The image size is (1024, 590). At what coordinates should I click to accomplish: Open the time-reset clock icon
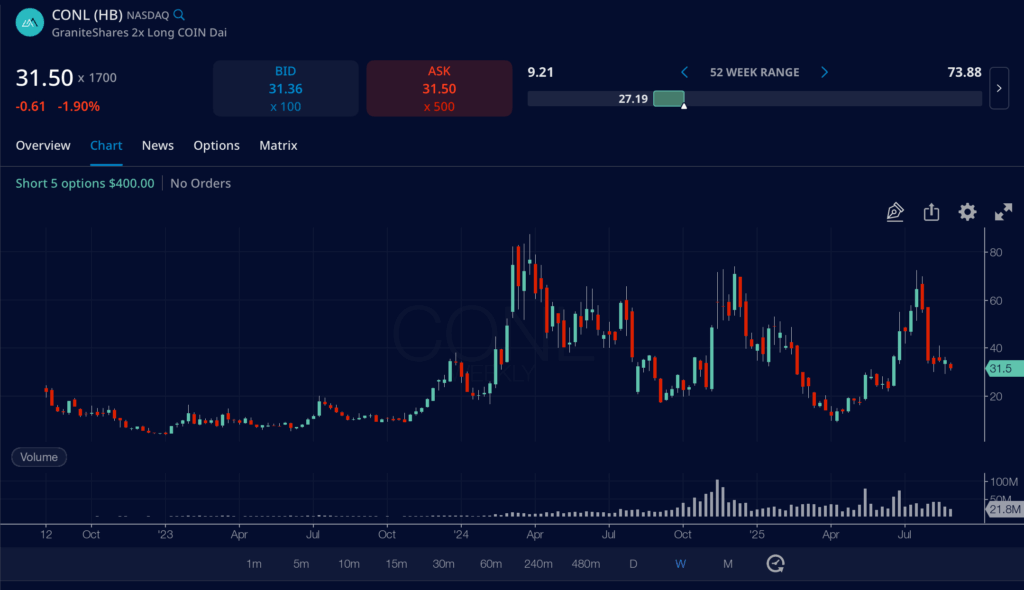coord(775,563)
